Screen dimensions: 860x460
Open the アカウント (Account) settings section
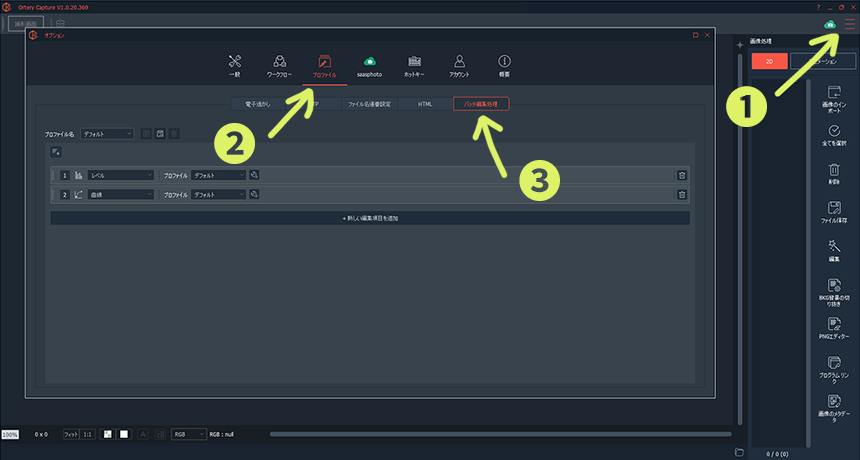[x=459, y=65]
